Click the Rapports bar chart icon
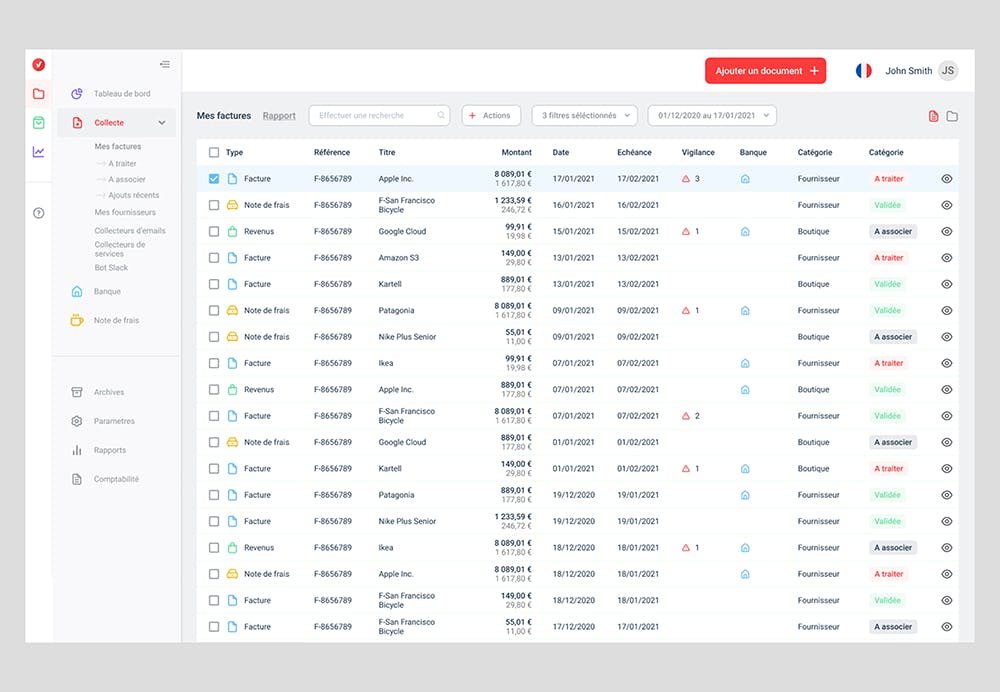Image resolution: width=1000 pixels, height=692 pixels. (x=77, y=450)
